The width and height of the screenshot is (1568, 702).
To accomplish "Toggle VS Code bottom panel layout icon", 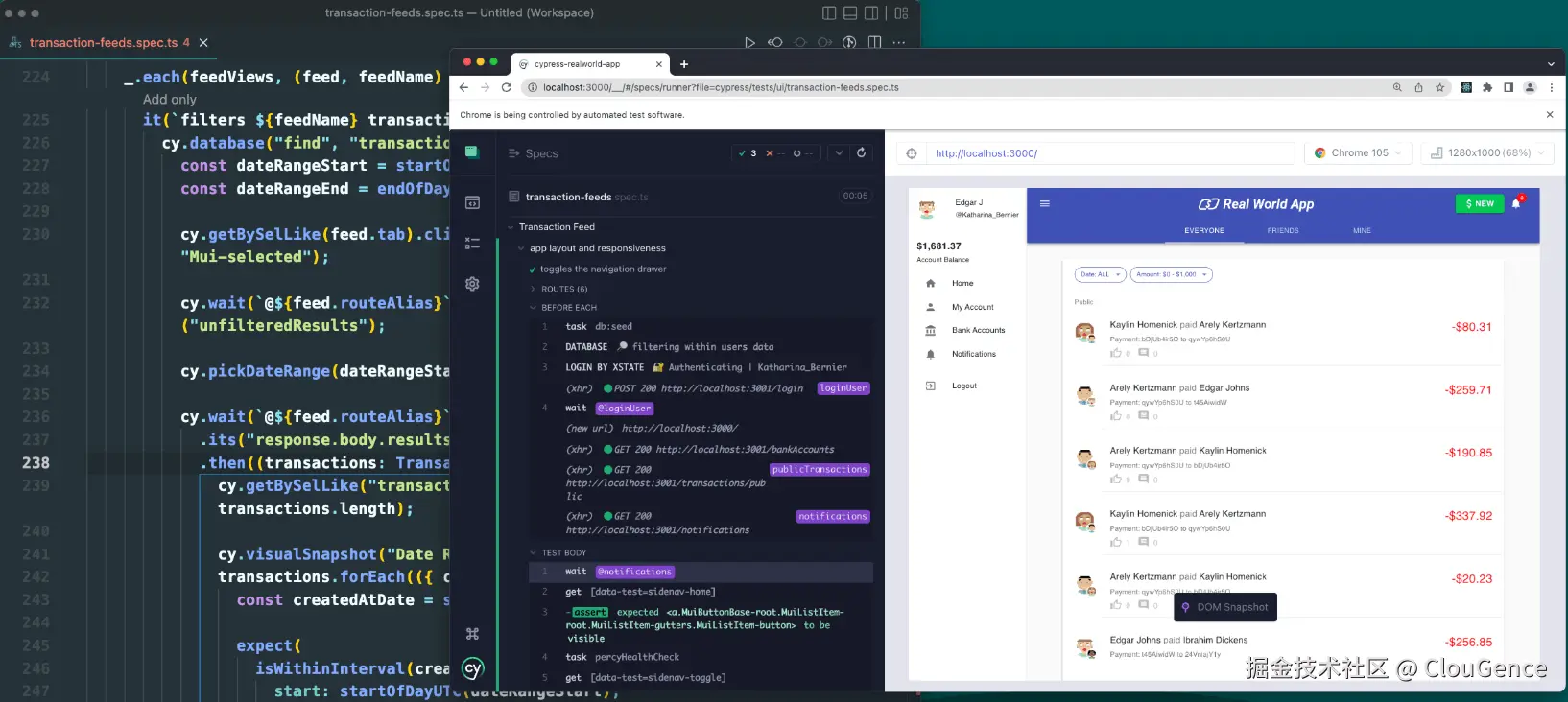I will pyautogui.click(x=850, y=13).
